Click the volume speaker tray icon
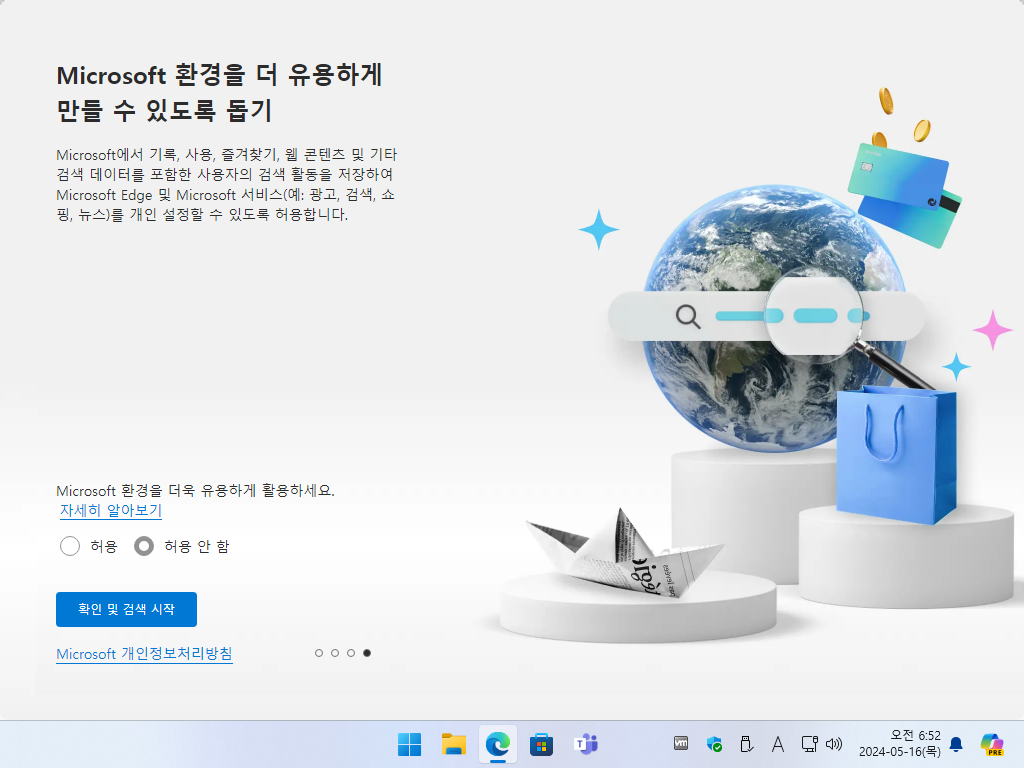 click(x=834, y=744)
